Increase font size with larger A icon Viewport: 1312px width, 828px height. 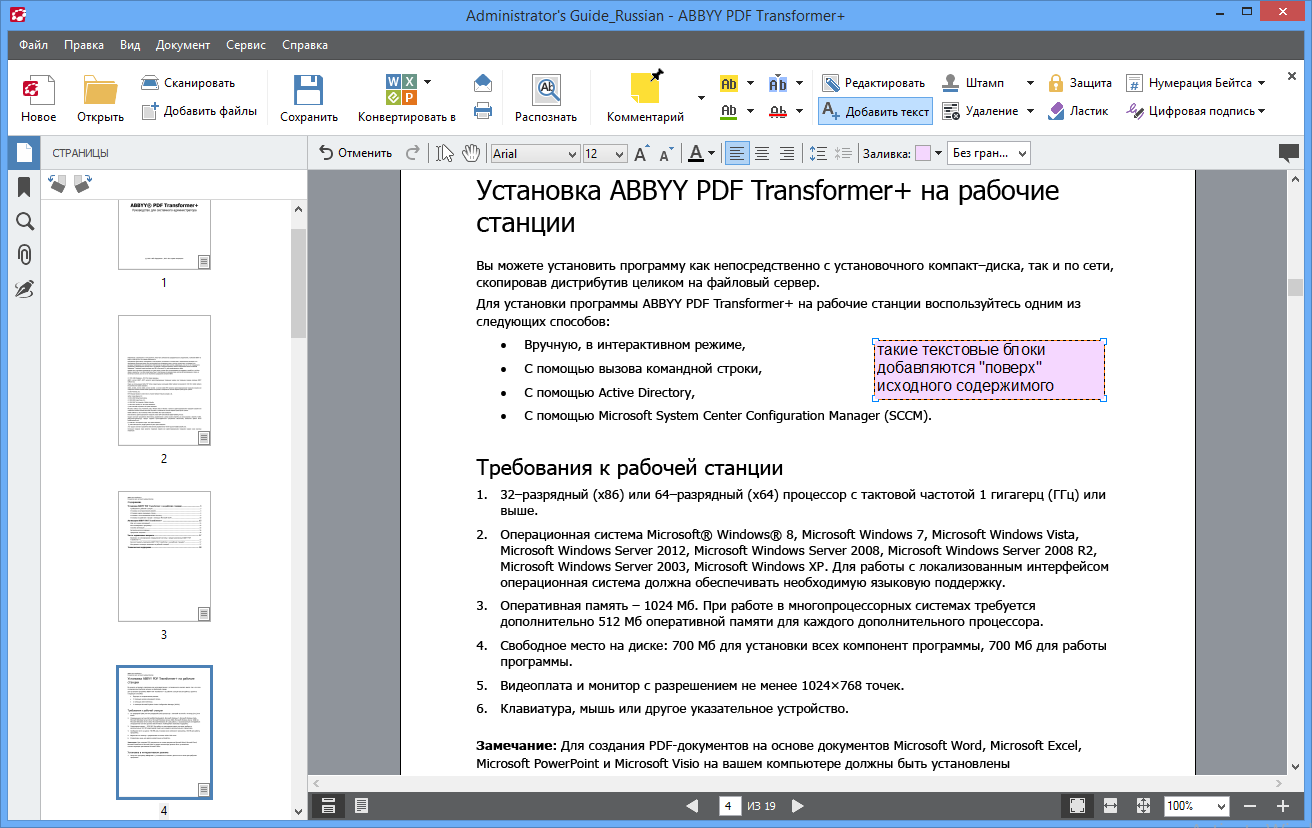pos(642,153)
